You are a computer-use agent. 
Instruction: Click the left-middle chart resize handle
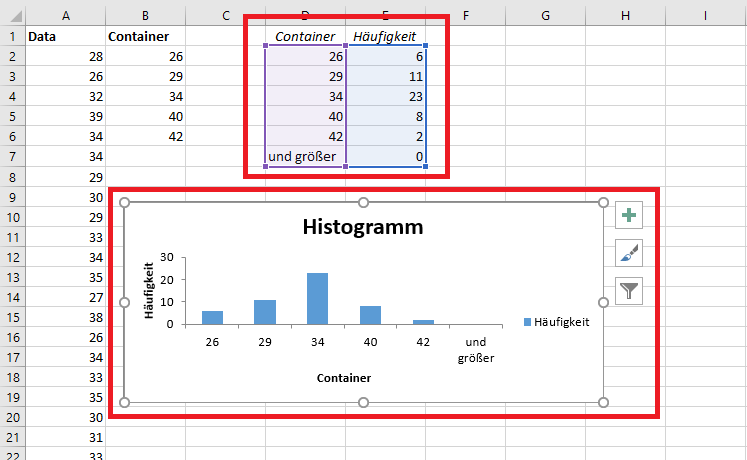tap(124, 302)
